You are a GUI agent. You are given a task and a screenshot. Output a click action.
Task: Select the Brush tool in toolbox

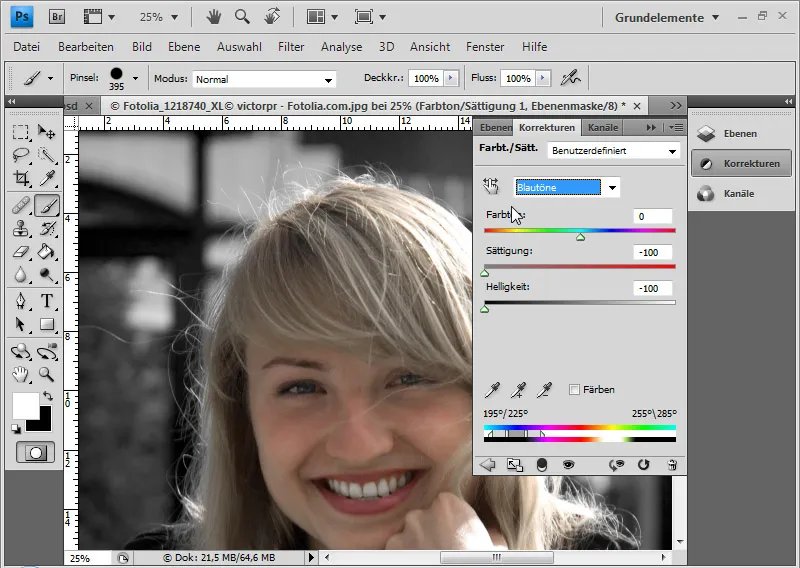point(46,206)
